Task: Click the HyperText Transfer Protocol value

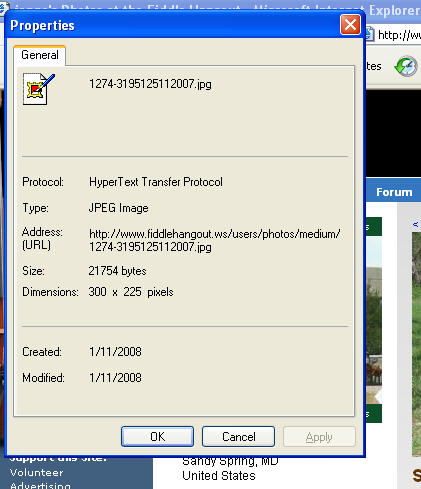Action: point(156,182)
